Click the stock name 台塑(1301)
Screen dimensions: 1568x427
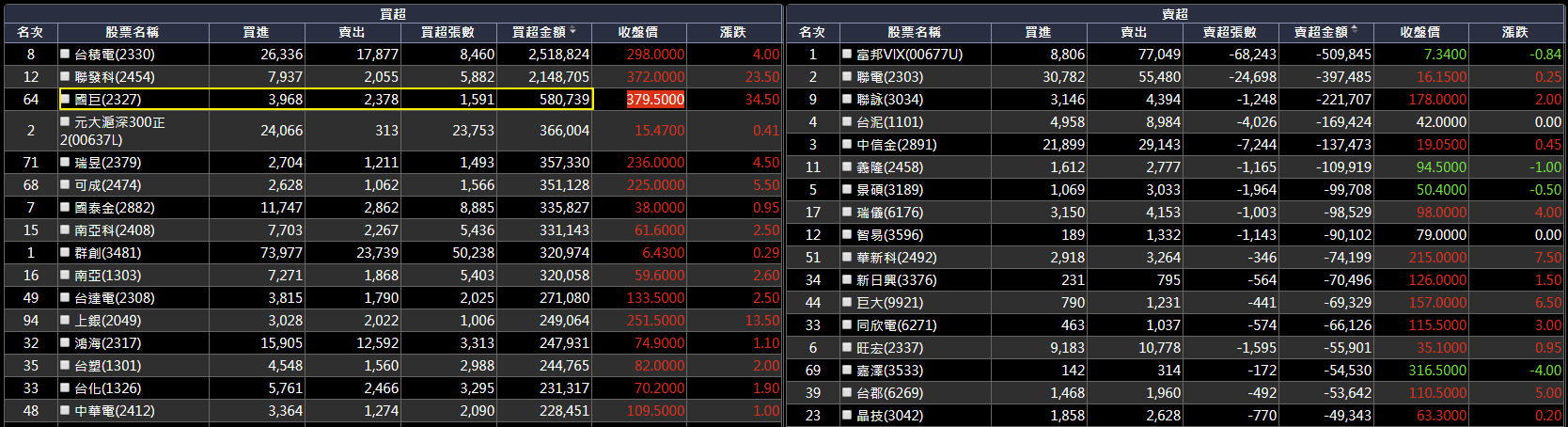coord(107,366)
